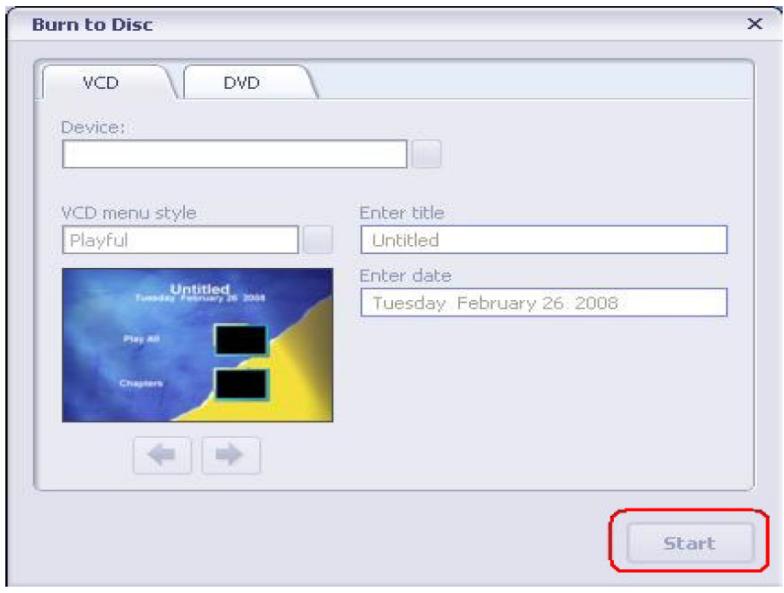Click the Enter date input field
The height and width of the screenshot is (593, 784).
pyautogui.click(x=544, y=302)
